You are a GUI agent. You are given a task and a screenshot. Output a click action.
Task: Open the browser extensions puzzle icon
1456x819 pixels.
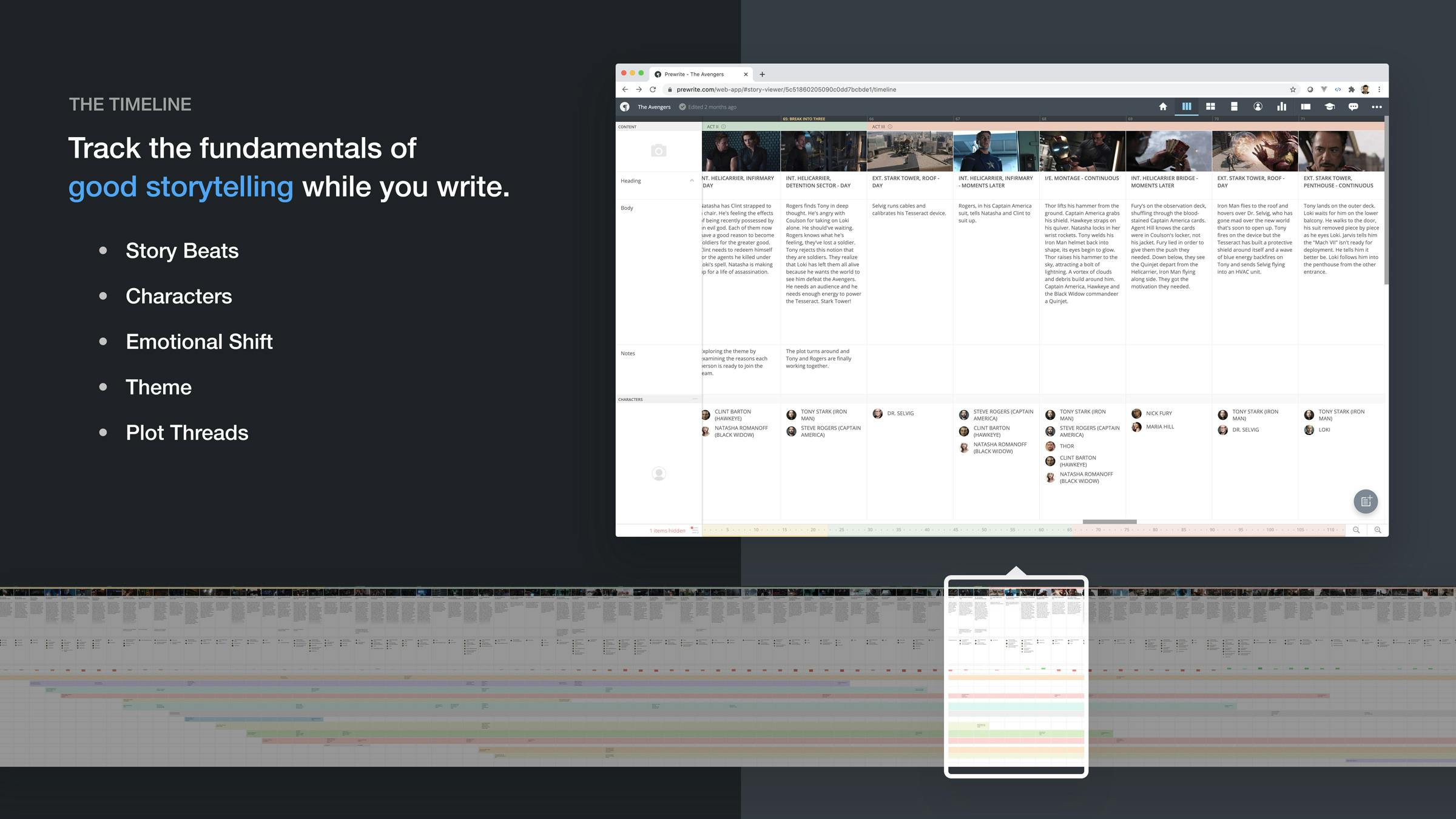(1351, 89)
